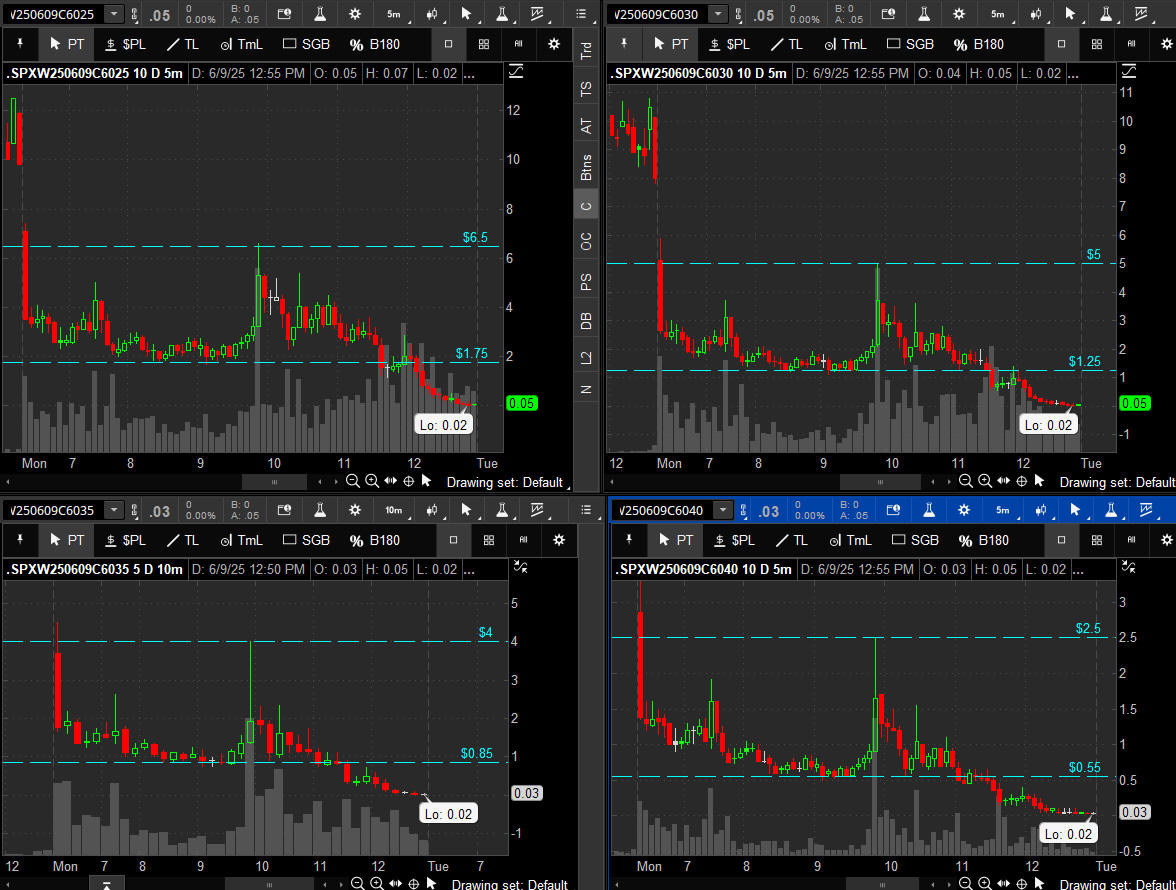Click the symbol link chain icon in C6025 chart

[134, 14]
